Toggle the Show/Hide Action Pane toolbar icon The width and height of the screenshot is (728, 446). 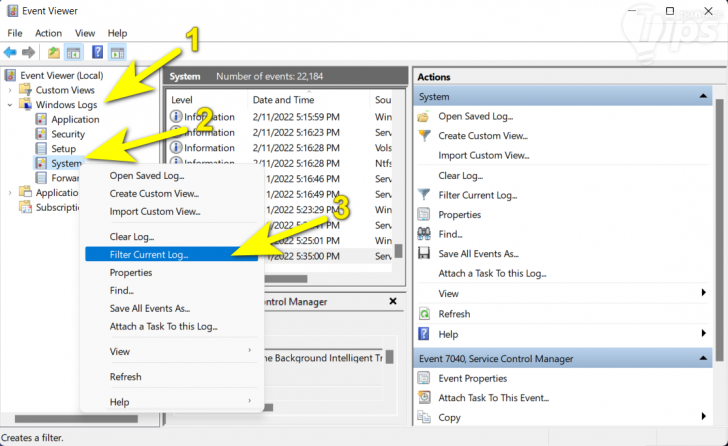click(117, 52)
